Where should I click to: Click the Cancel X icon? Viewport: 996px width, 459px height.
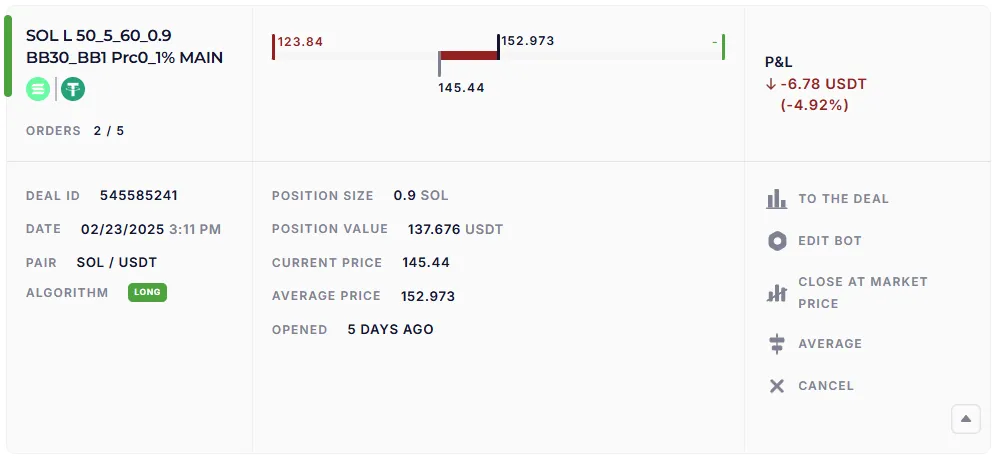point(777,386)
